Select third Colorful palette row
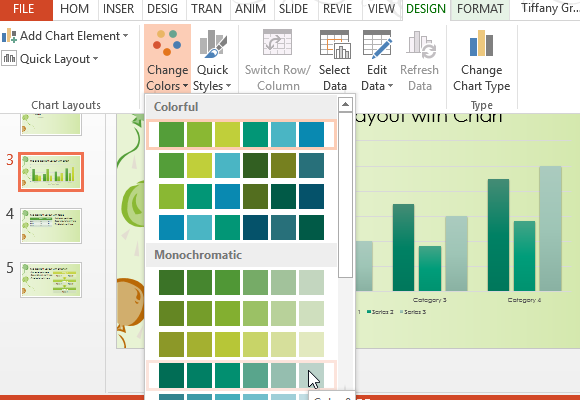Viewport: 580px width, 400px height. (x=241, y=196)
